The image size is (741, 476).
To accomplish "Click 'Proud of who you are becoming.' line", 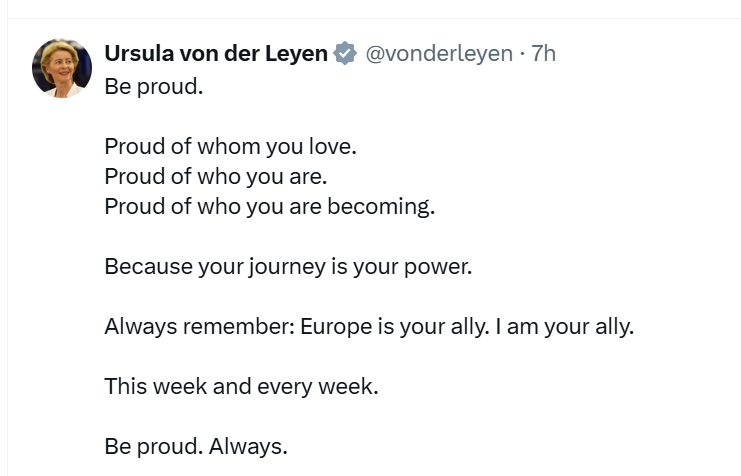I will tap(269, 207).
